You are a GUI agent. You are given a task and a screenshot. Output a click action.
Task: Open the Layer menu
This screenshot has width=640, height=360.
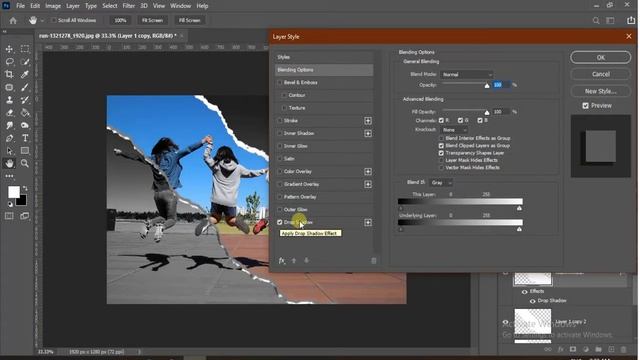pos(73,6)
